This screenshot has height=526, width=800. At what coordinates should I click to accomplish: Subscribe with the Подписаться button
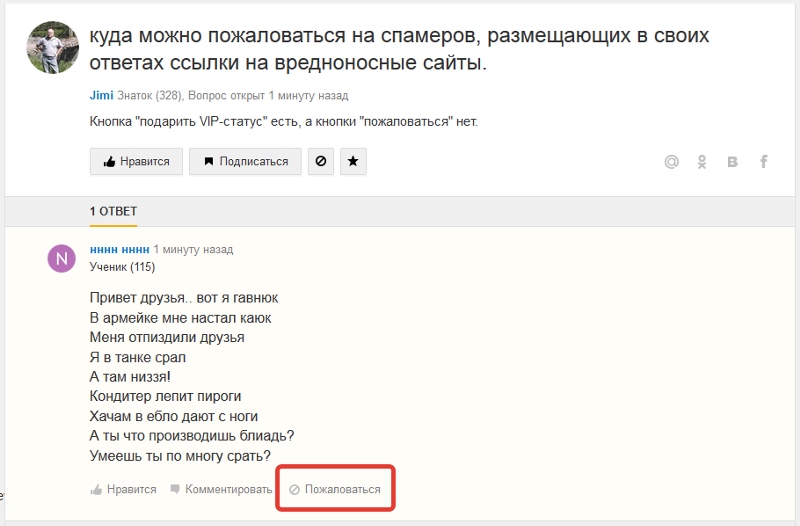245,162
